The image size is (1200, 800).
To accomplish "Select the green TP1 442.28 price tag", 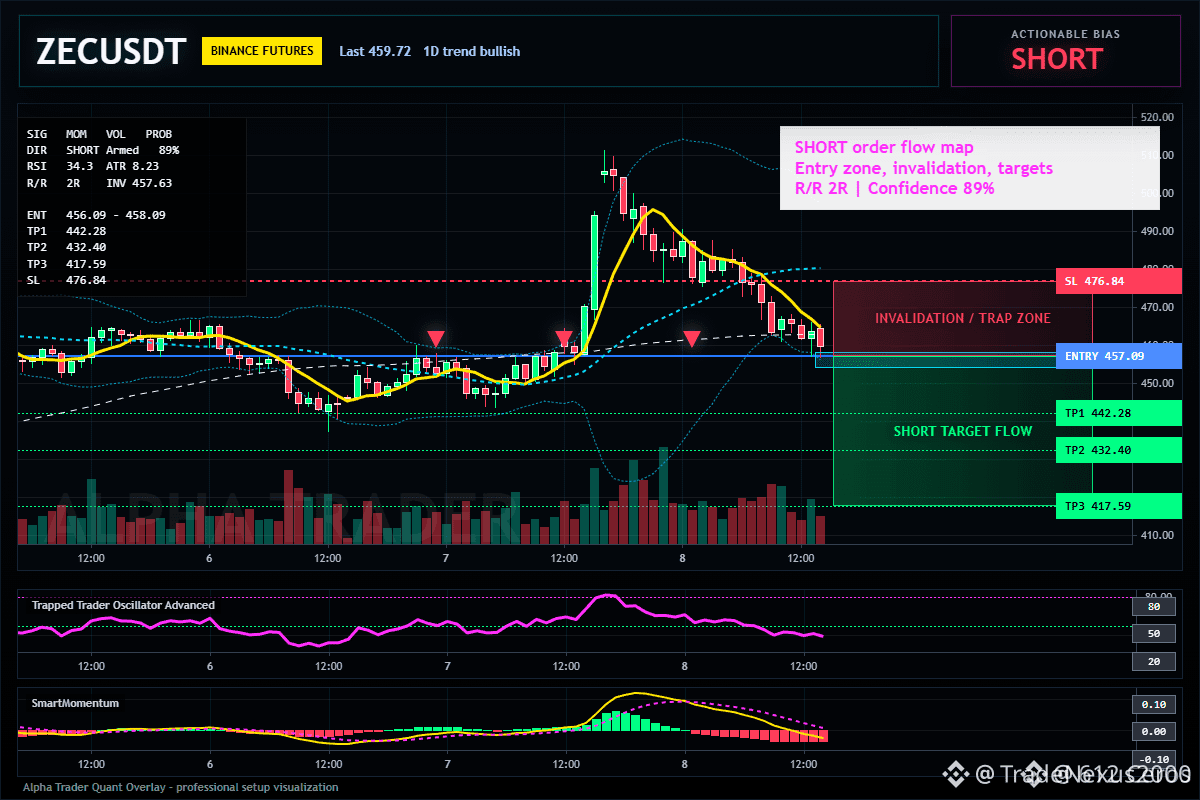I will [x=1119, y=413].
